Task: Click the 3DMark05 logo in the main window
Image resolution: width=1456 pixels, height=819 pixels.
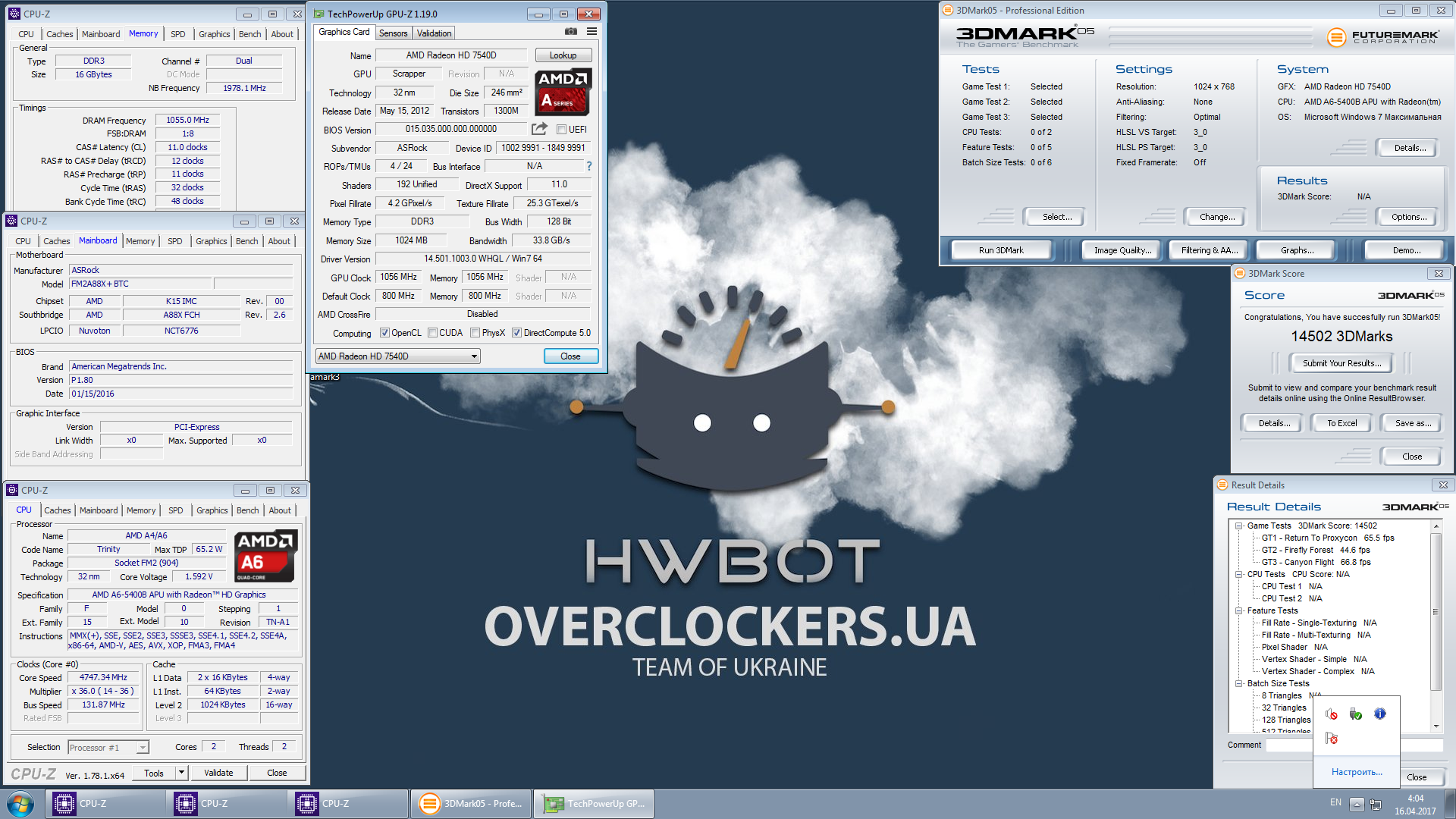Action: click(x=1025, y=35)
